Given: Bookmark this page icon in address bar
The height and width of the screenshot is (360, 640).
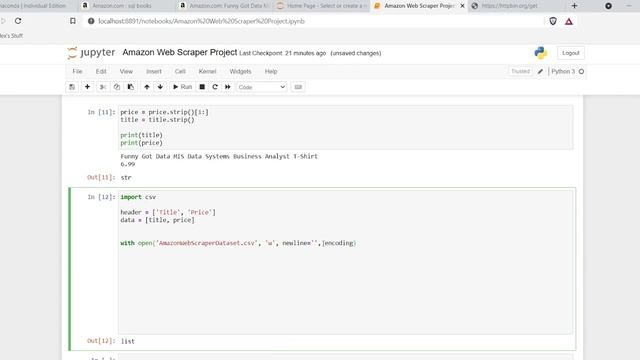Looking at the screenshot, I should 73,21.
